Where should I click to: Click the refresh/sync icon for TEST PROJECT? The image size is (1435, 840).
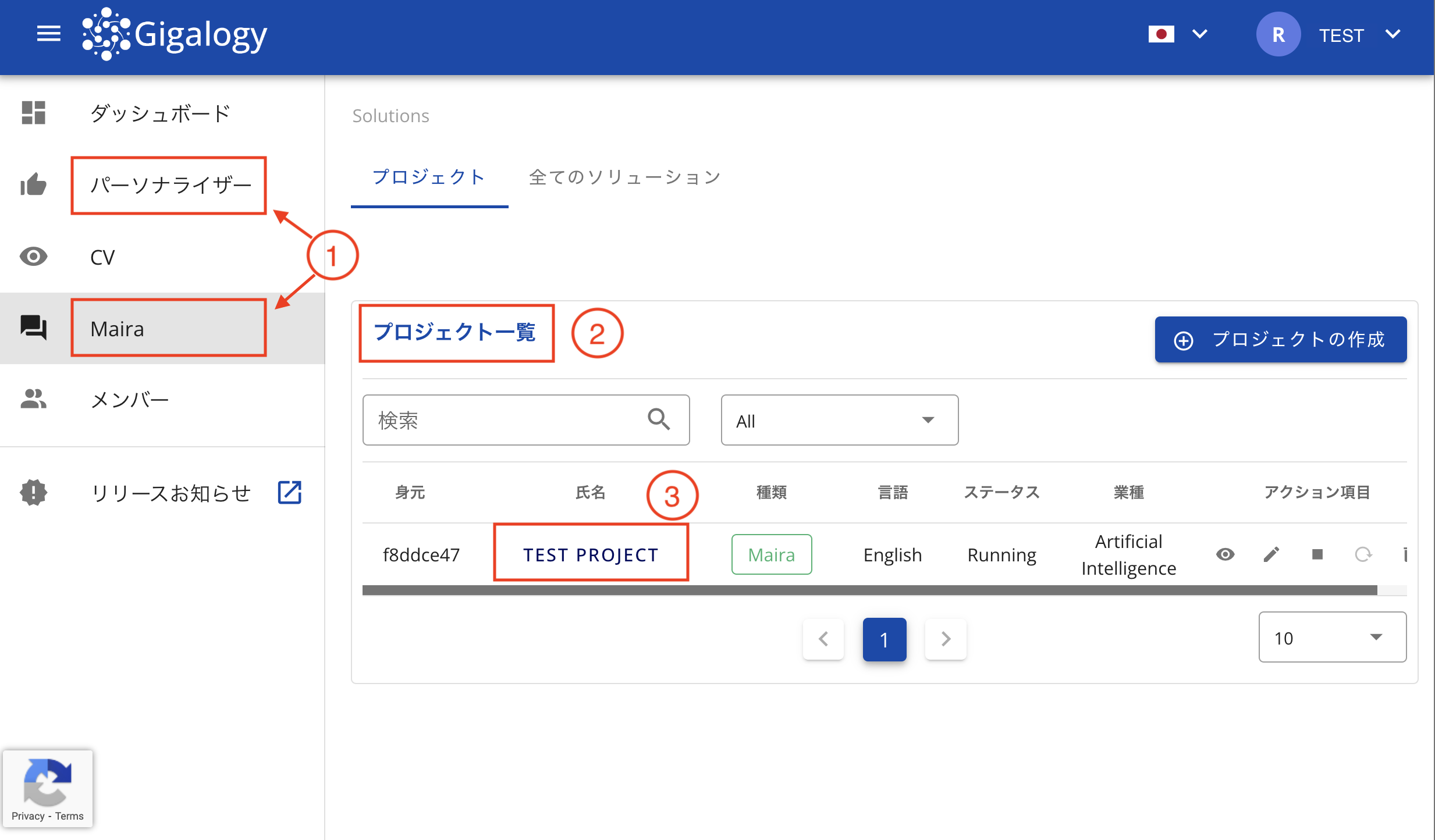coord(1362,555)
